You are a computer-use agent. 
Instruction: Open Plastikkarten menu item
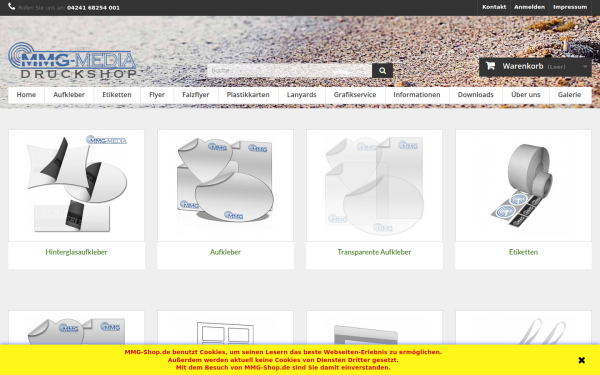248,95
